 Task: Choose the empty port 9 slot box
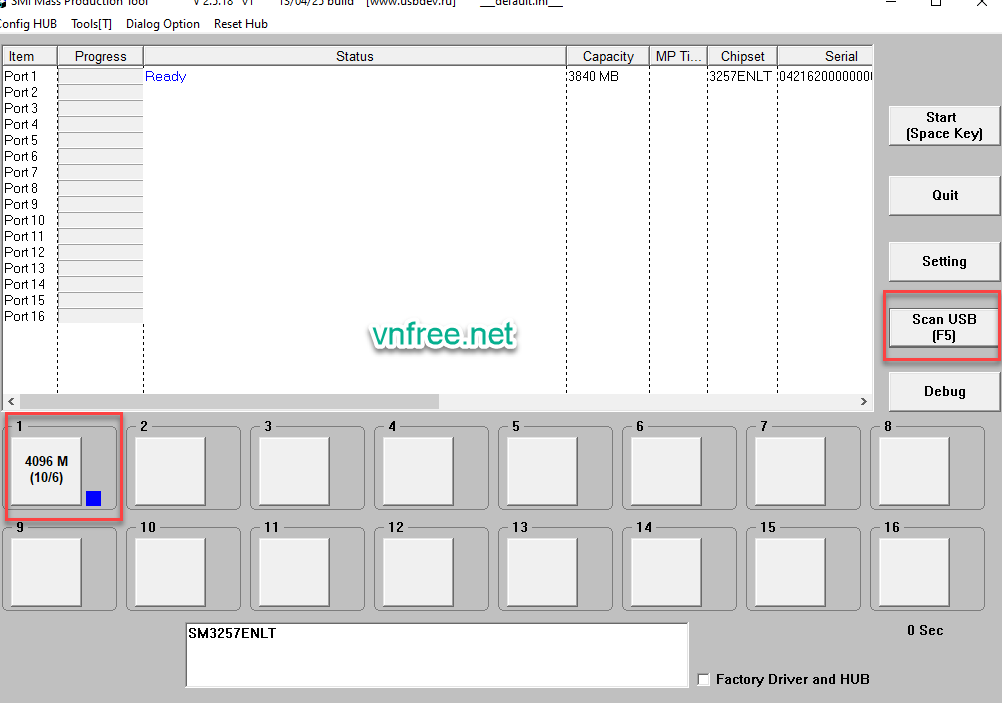(46, 571)
